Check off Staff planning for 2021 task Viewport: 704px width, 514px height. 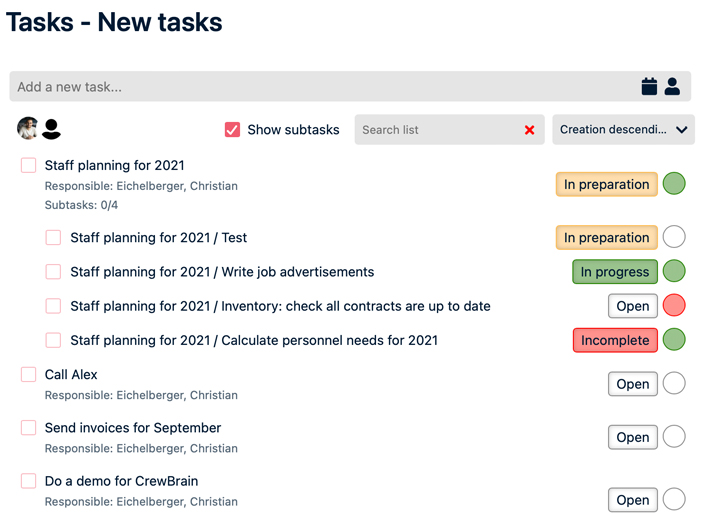pyautogui.click(x=29, y=166)
